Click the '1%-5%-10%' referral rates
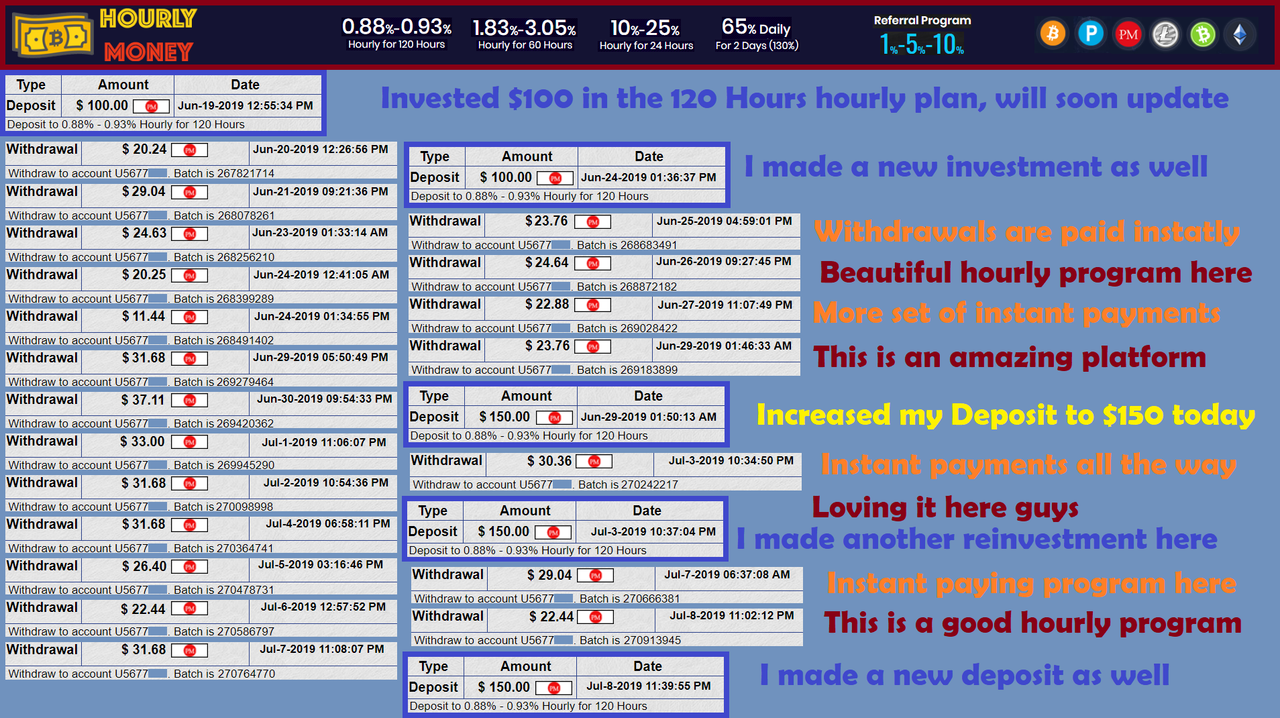The height and width of the screenshot is (718, 1280). click(922, 44)
